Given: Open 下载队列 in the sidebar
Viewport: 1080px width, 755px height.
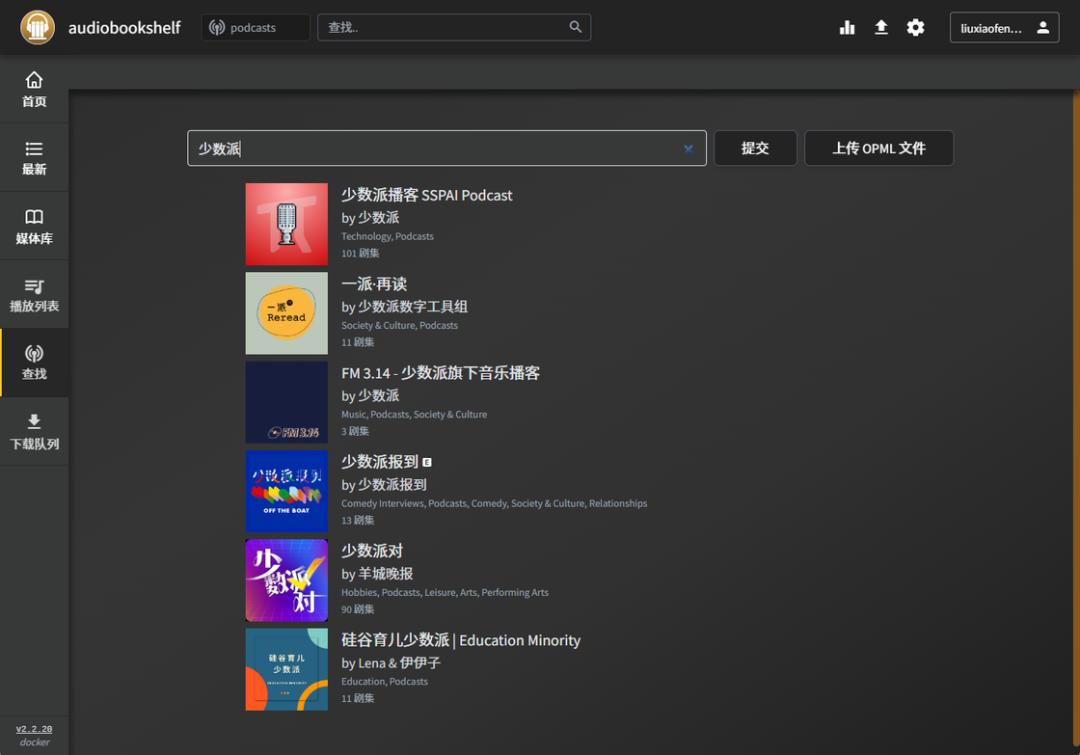Looking at the screenshot, I should click(34, 432).
